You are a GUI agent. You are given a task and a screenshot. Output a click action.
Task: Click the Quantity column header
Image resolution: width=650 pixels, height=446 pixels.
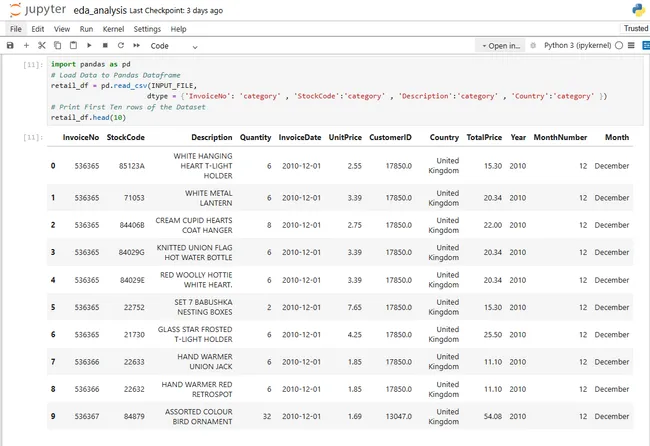pos(255,137)
